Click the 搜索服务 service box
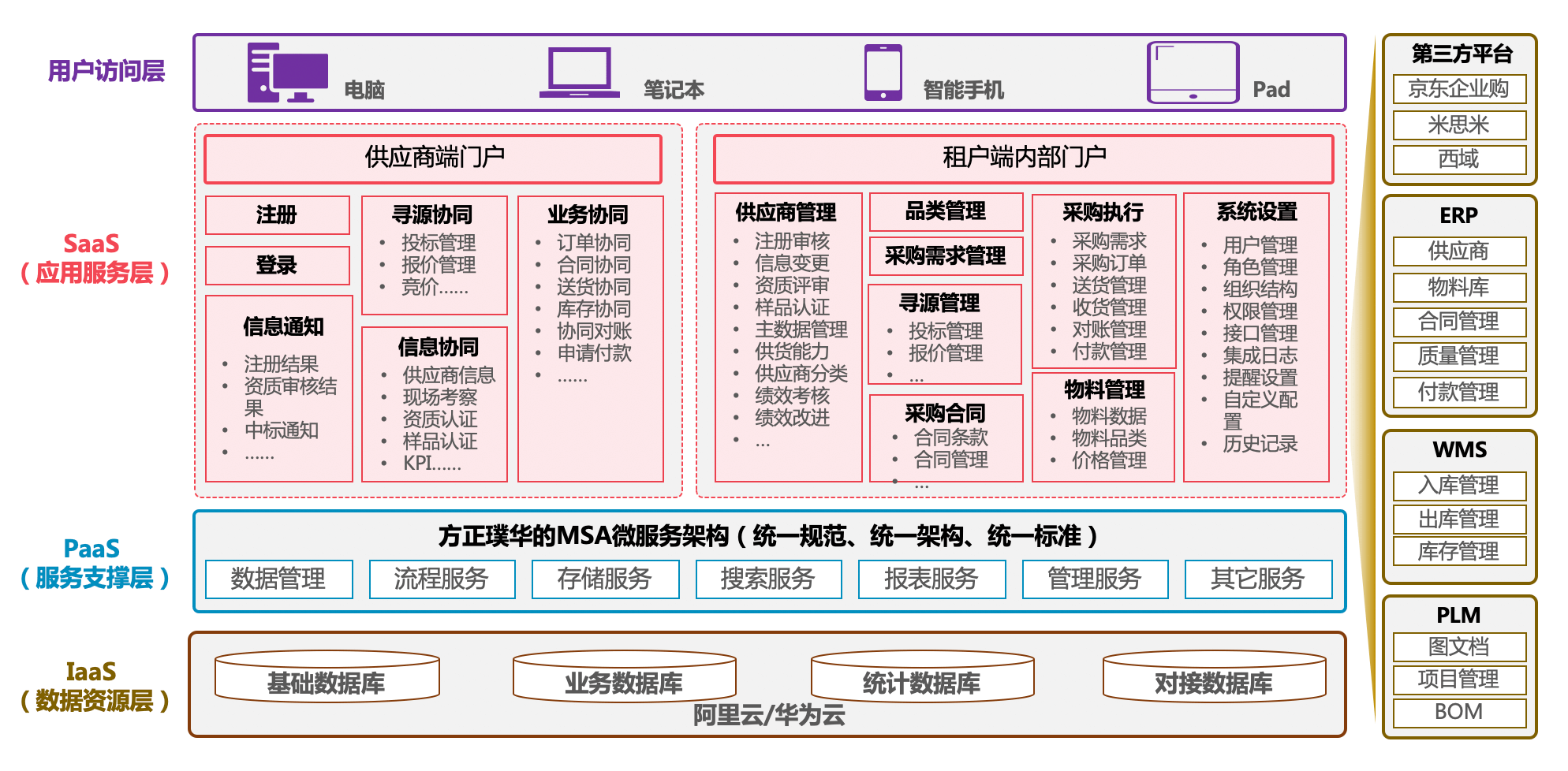Viewport: 1568px width, 771px height. [x=768, y=579]
